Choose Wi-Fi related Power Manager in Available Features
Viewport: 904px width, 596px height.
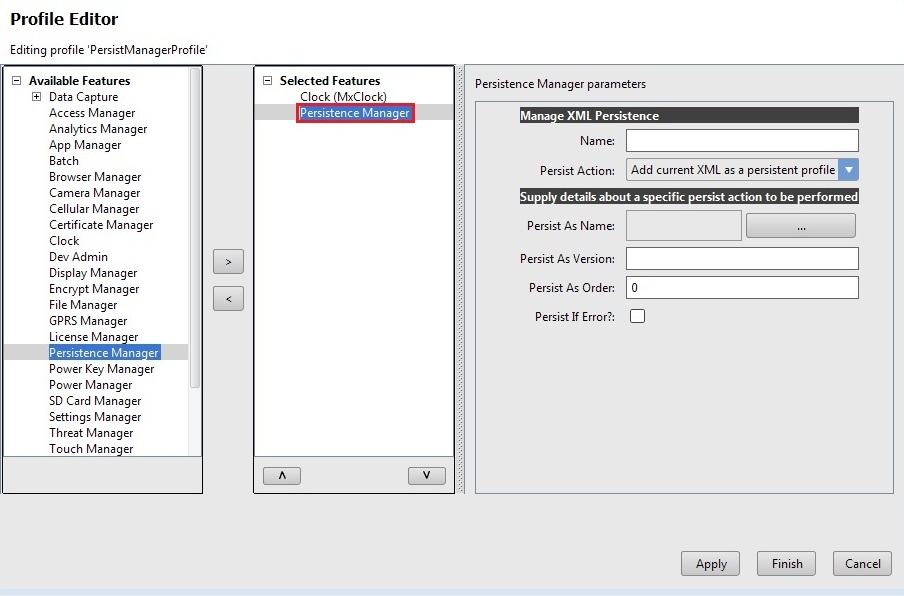(x=91, y=385)
